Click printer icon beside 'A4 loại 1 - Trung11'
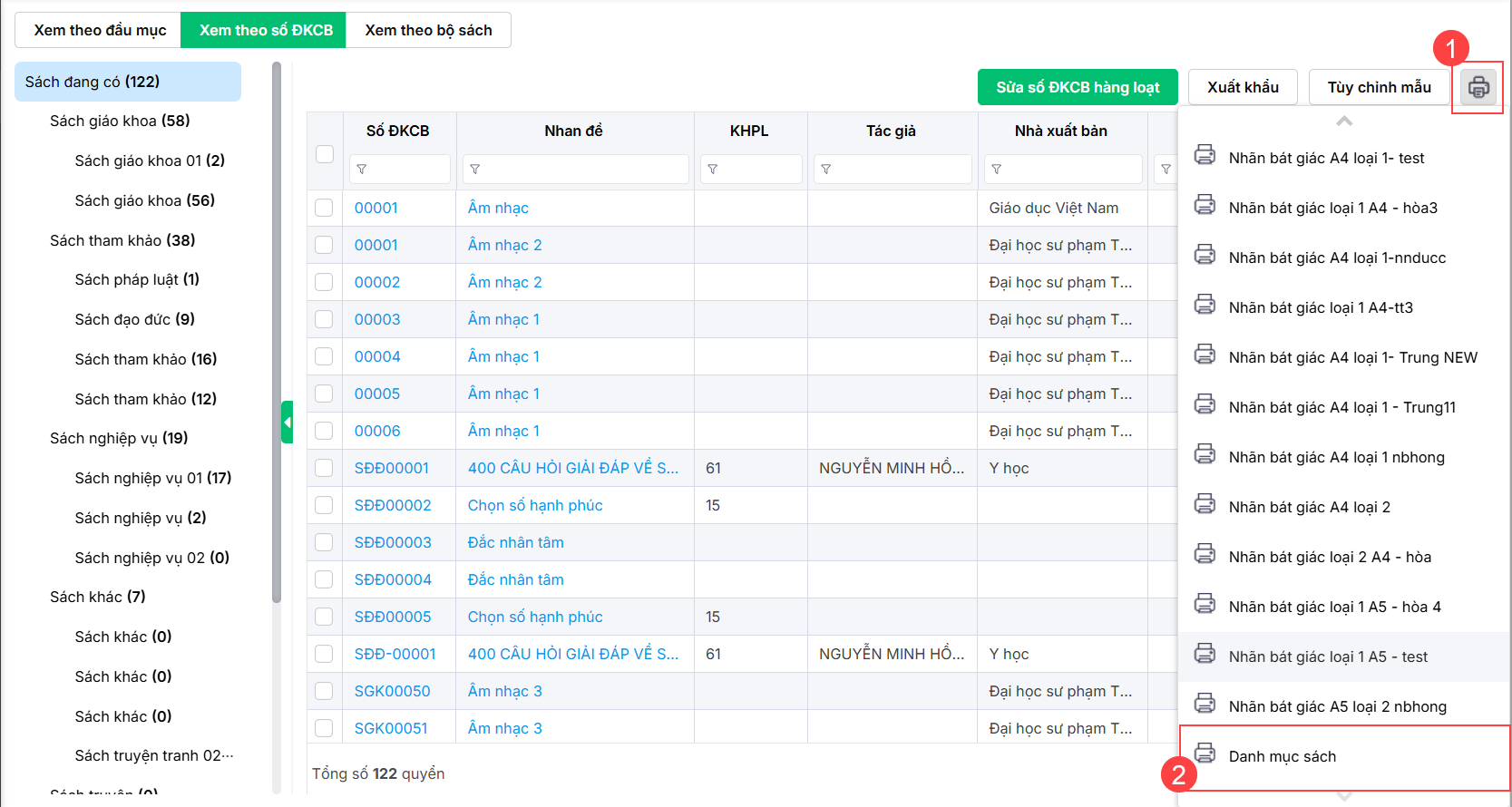This screenshot has height=807, width=1512. point(1205,404)
